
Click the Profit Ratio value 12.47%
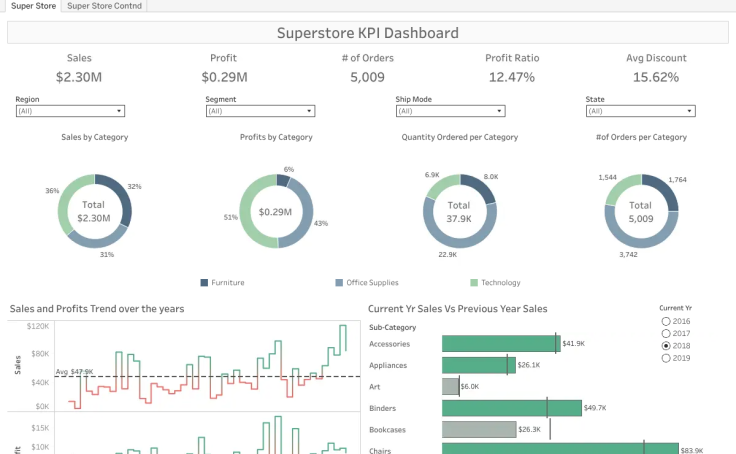[x=512, y=77]
